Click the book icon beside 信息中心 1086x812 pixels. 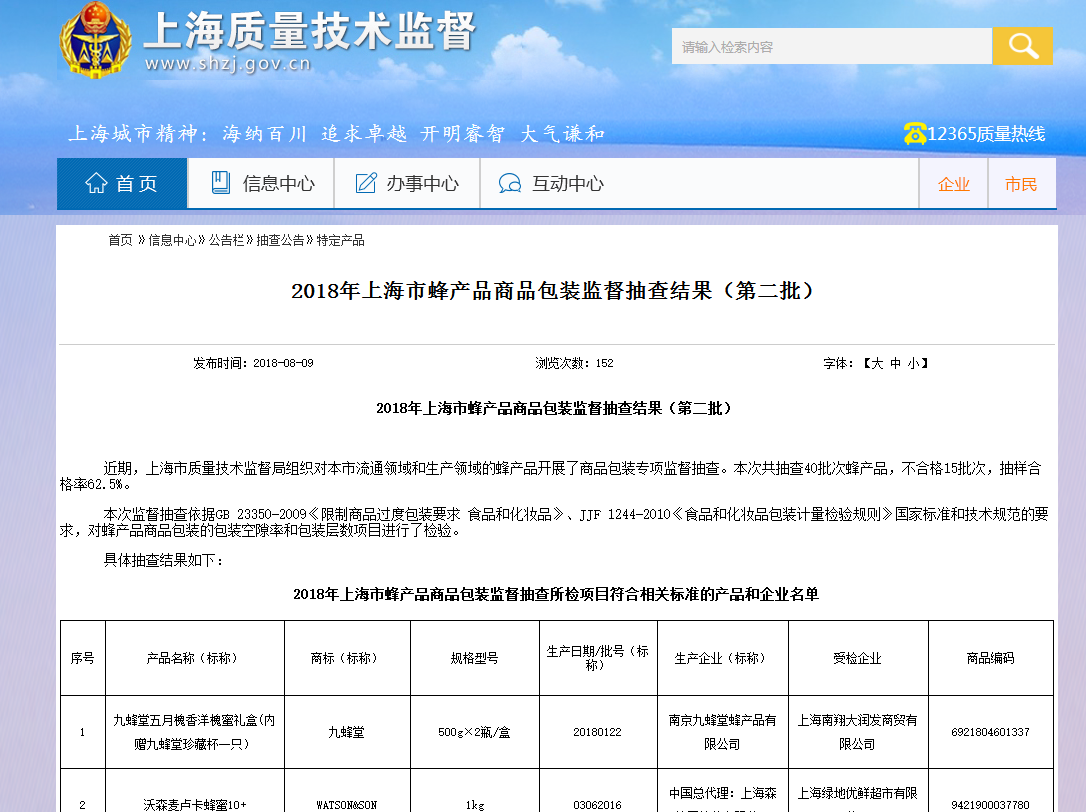(220, 183)
